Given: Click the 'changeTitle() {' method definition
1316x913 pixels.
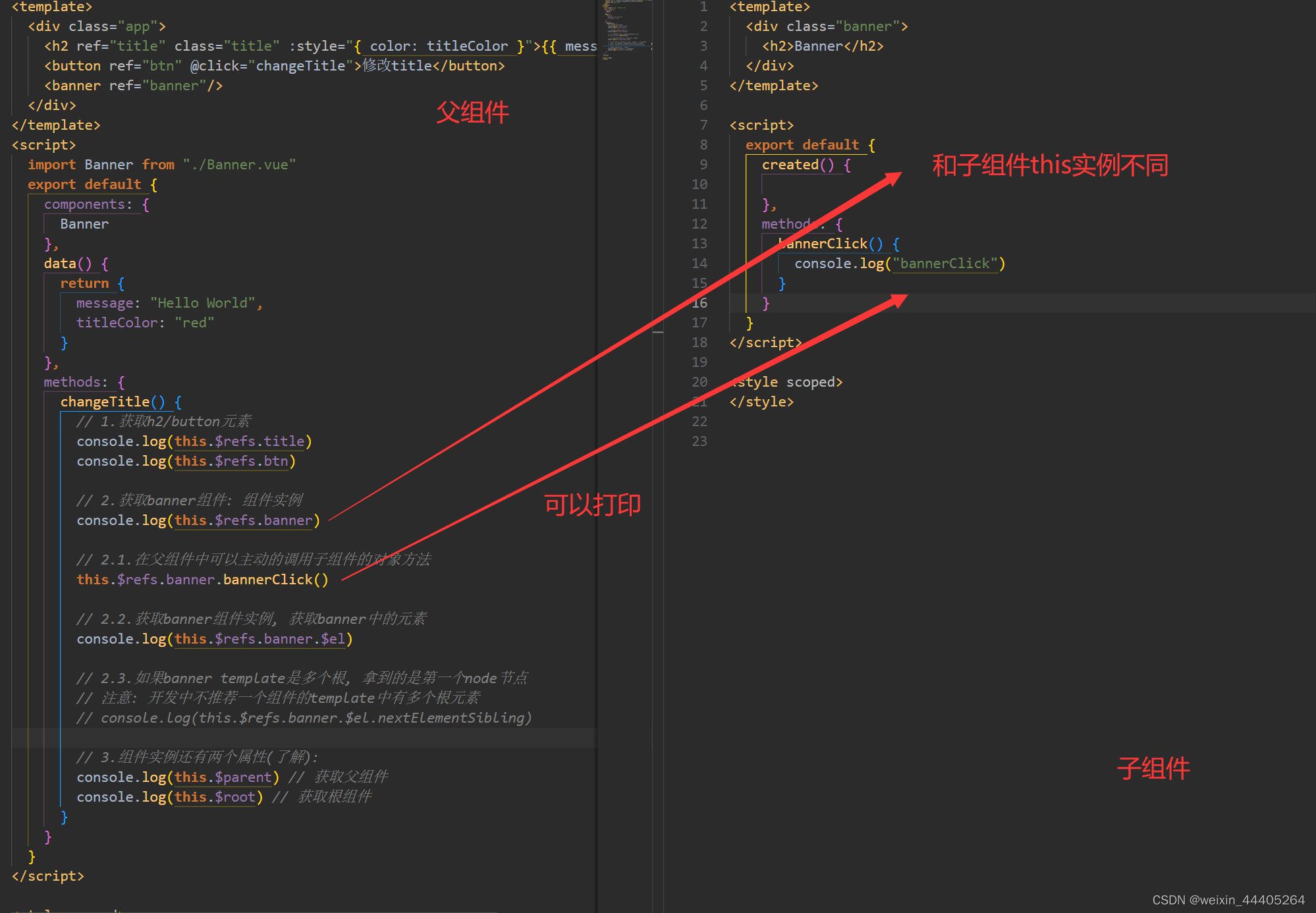Looking at the screenshot, I should (121, 402).
